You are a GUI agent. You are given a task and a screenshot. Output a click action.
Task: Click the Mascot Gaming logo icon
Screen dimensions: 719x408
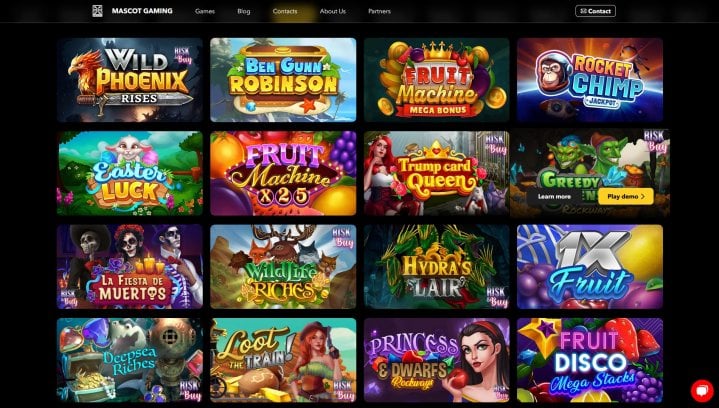point(97,11)
